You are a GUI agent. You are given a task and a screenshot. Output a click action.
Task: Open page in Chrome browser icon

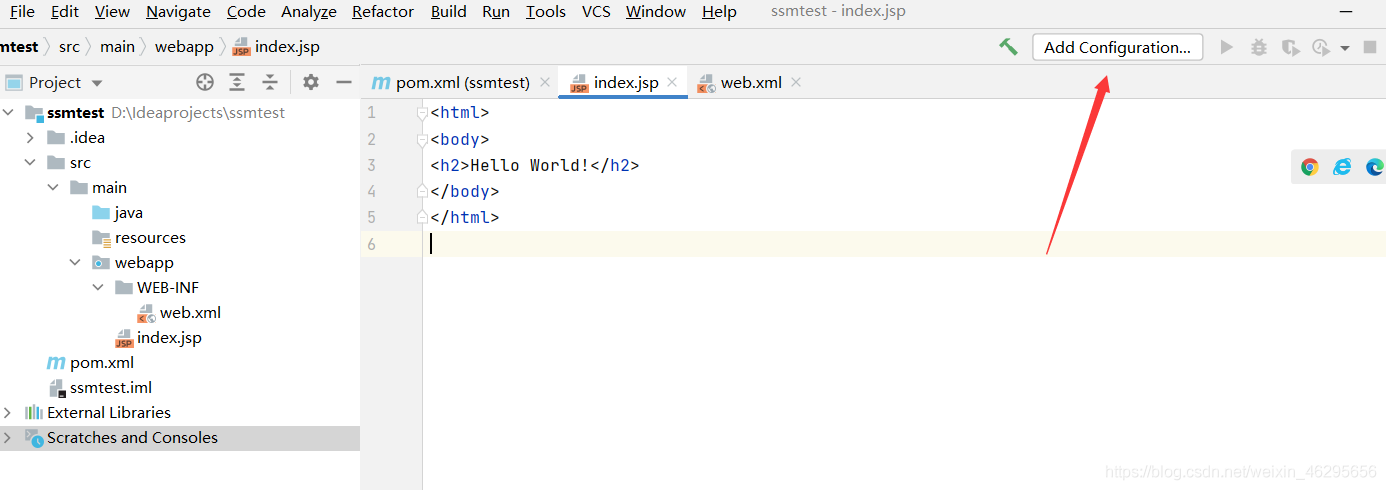point(1309,167)
